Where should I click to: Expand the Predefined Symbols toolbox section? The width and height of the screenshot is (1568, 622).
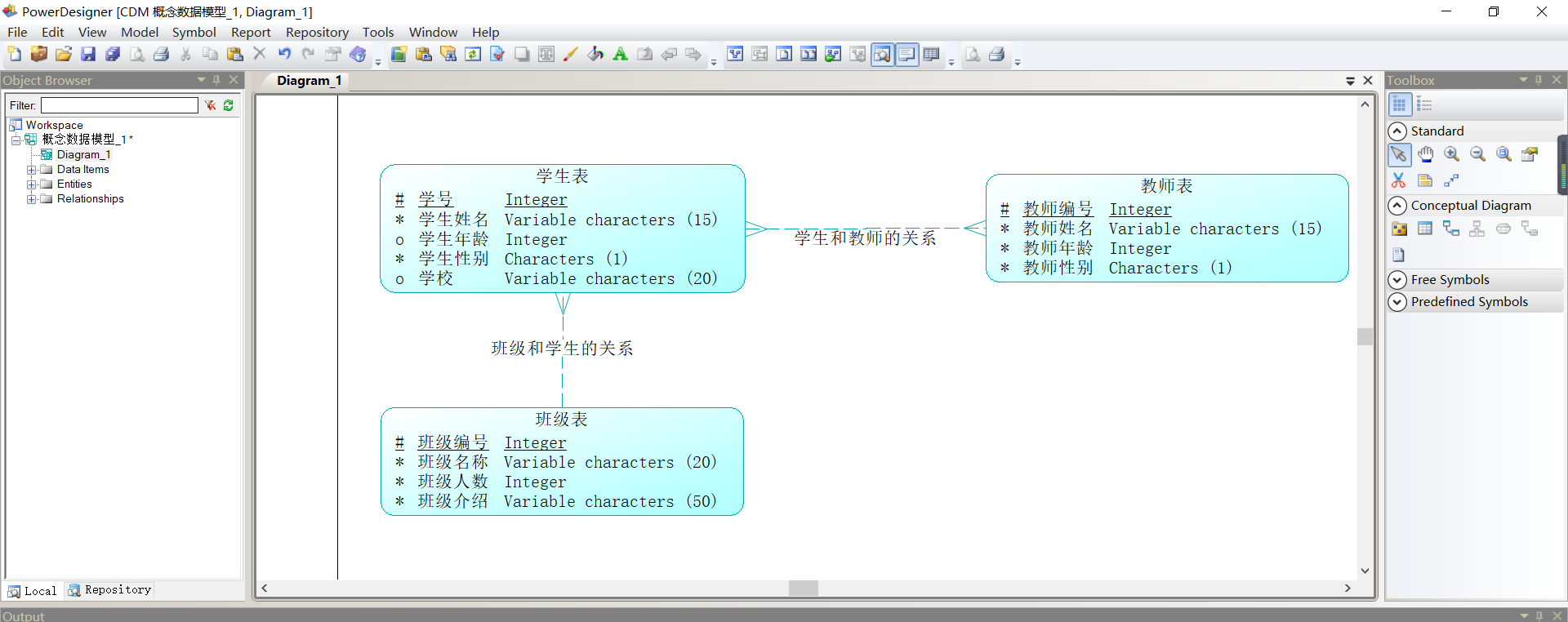1397,302
